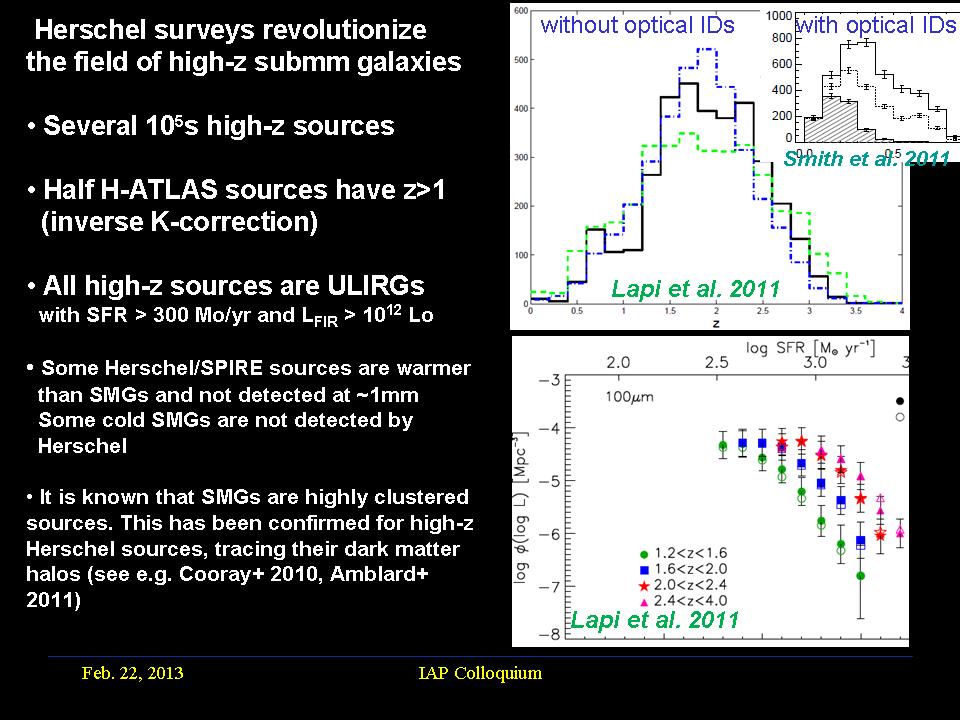Click 'Lapi et al. 2011' on the luminosity function plot
Viewport: 960px width, 720px height.
click(x=655, y=620)
